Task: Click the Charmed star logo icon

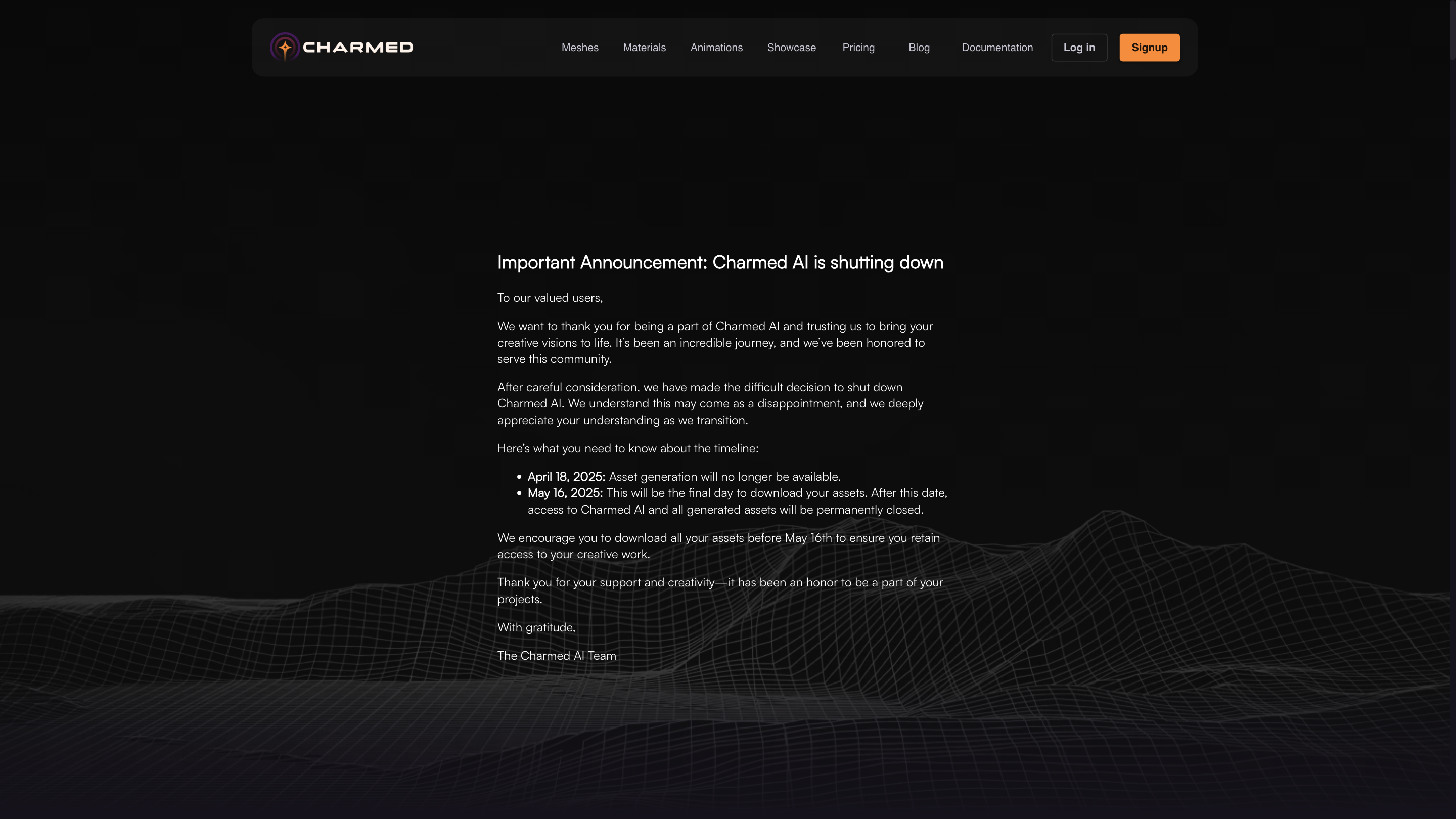Action: coord(285,48)
